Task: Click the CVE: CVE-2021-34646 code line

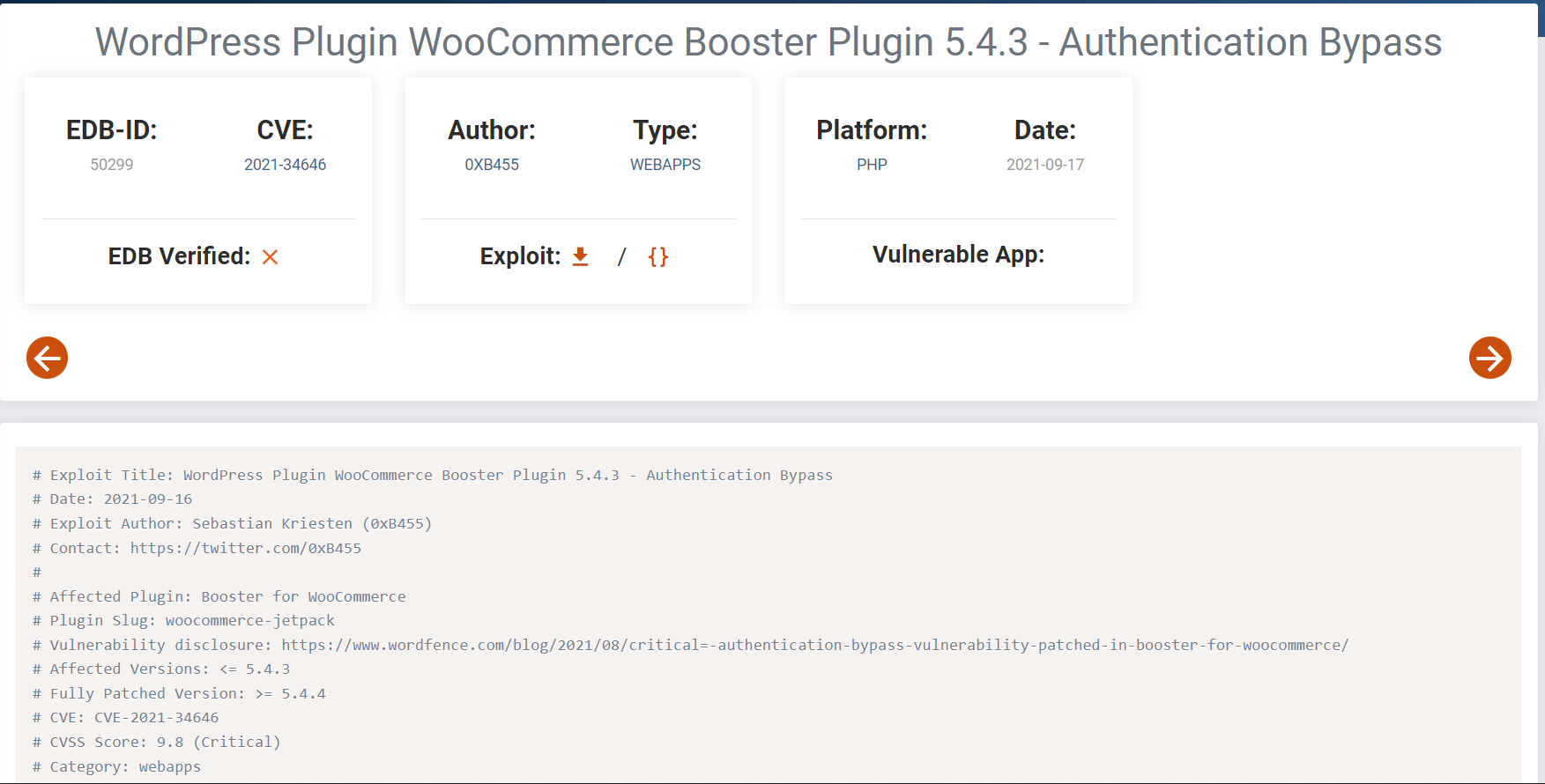Action: pyautogui.click(x=126, y=717)
